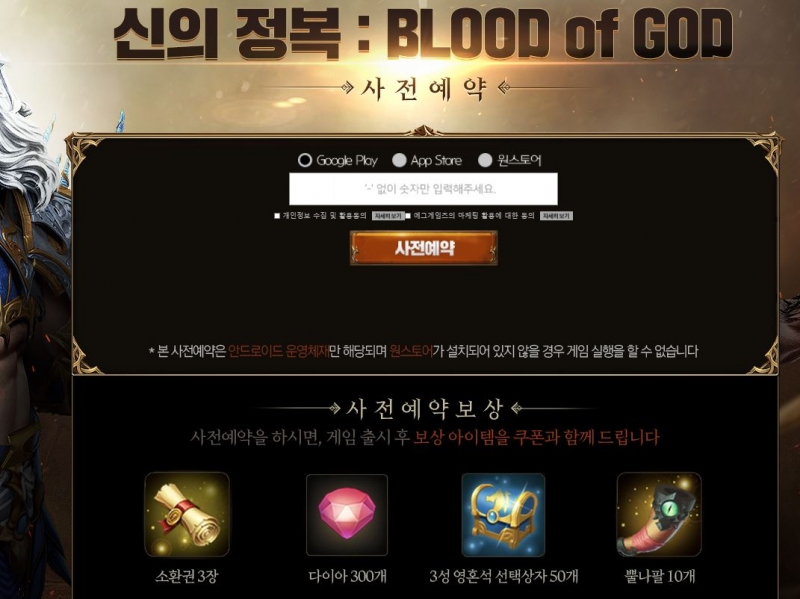Focus the phone number input field

coord(423,189)
